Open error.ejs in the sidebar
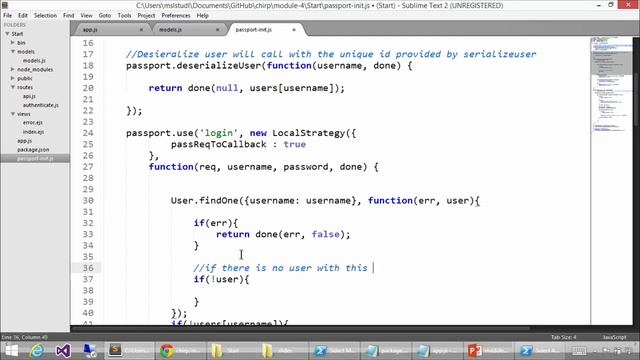The image size is (640, 360). 33,123
